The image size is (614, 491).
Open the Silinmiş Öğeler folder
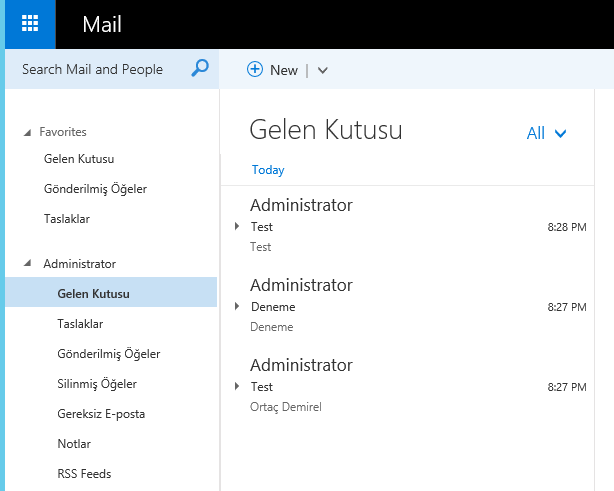pos(97,384)
